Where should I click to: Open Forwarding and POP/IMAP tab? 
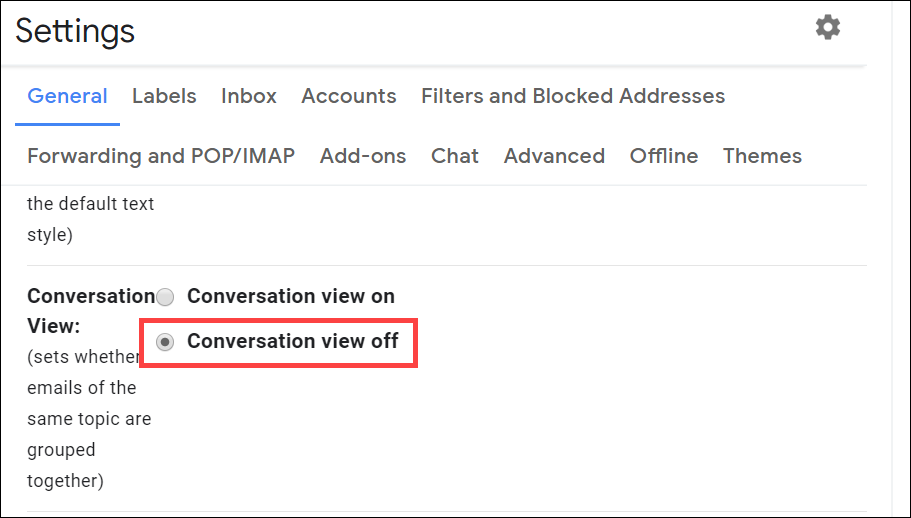161,156
